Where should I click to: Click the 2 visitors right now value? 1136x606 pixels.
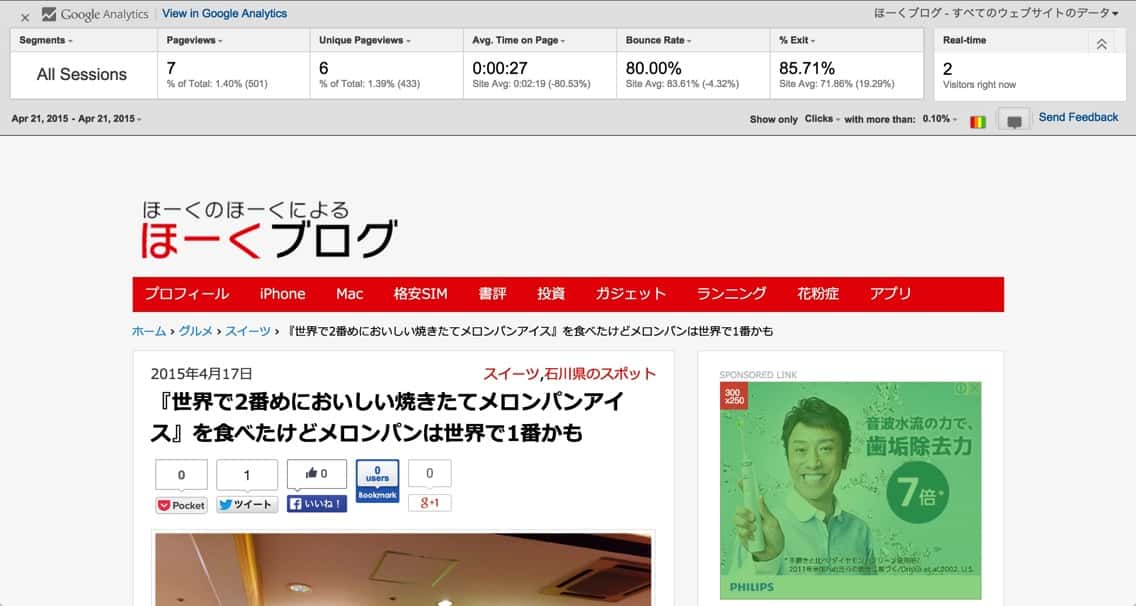pos(948,69)
